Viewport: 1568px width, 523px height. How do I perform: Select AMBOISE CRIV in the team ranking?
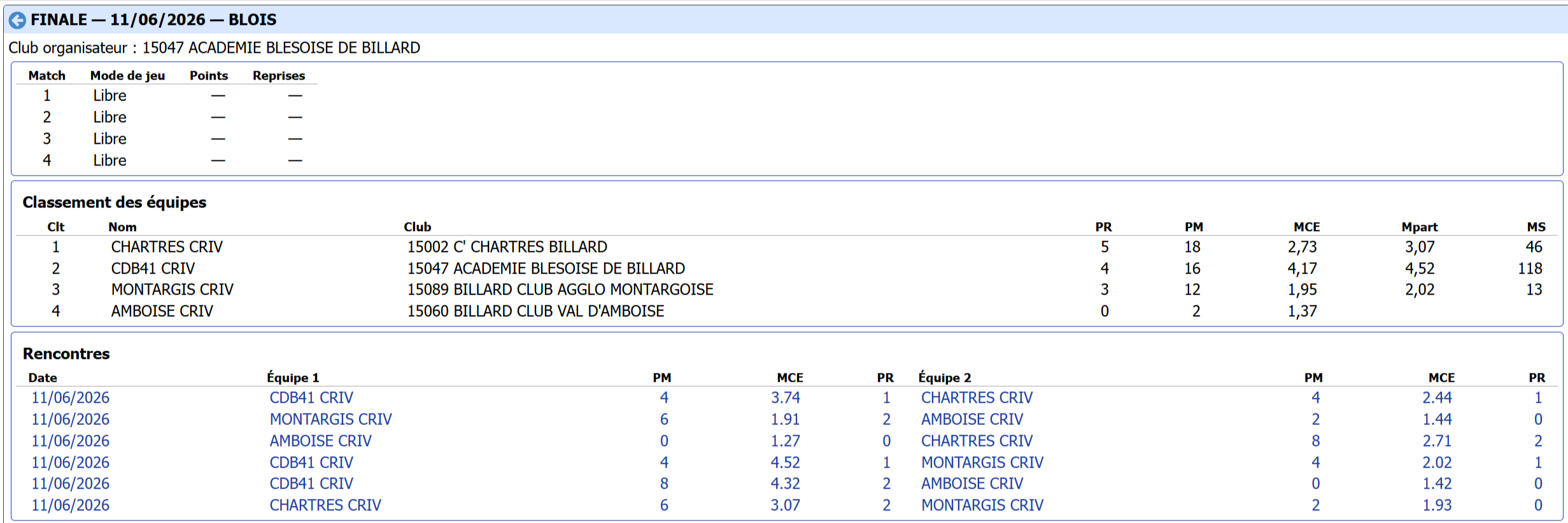point(162,311)
